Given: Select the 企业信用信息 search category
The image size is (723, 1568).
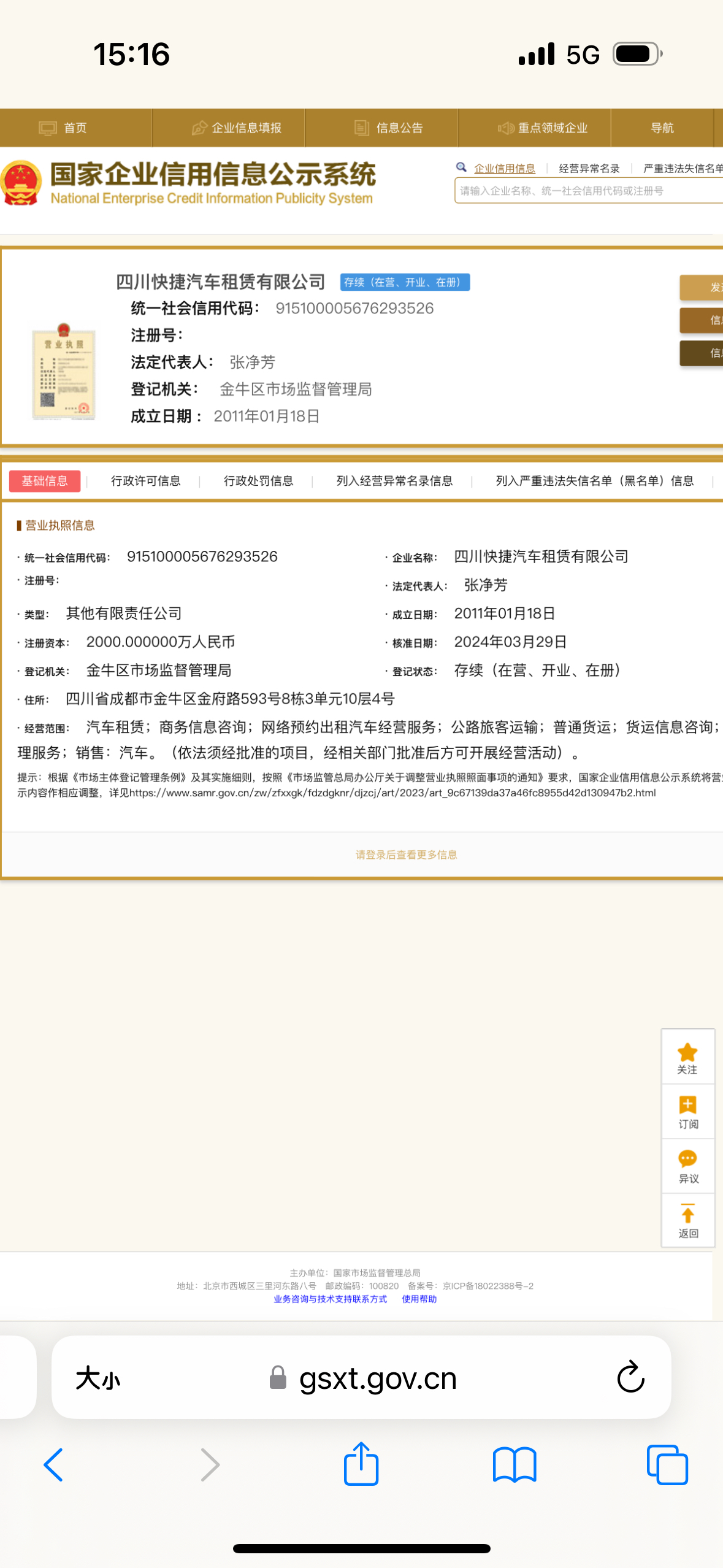Looking at the screenshot, I should [x=505, y=168].
